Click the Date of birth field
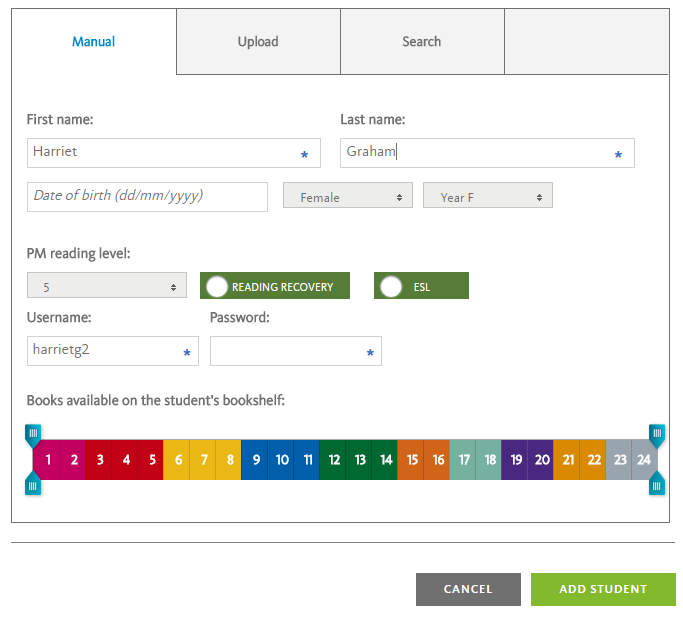This screenshot has height=619, width=683. (147, 197)
